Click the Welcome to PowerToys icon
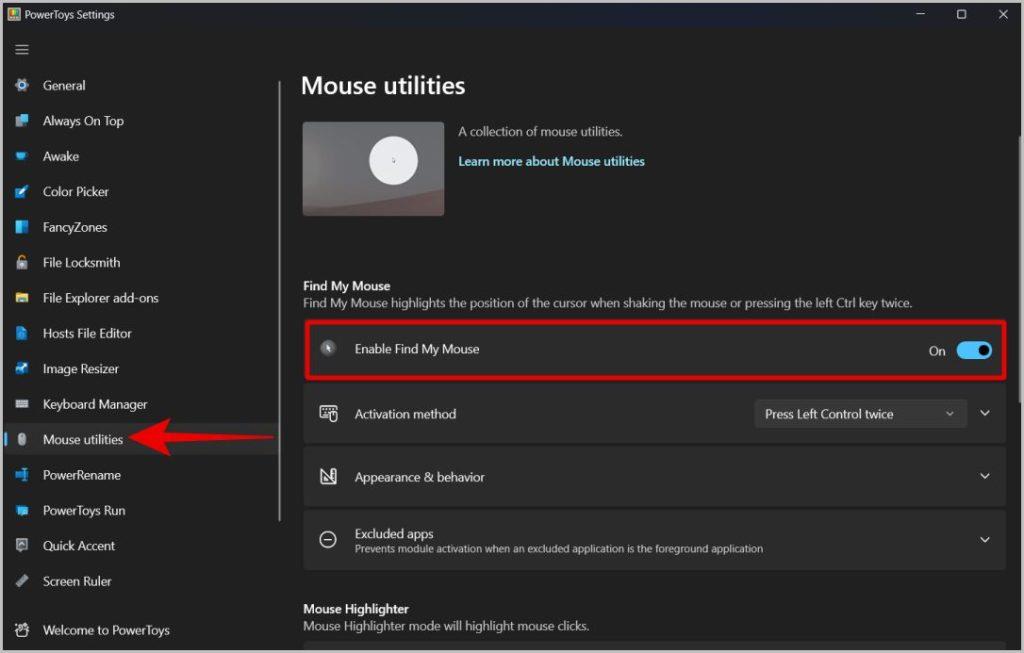This screenshot has width=1024, height=653. coord(22,630)
